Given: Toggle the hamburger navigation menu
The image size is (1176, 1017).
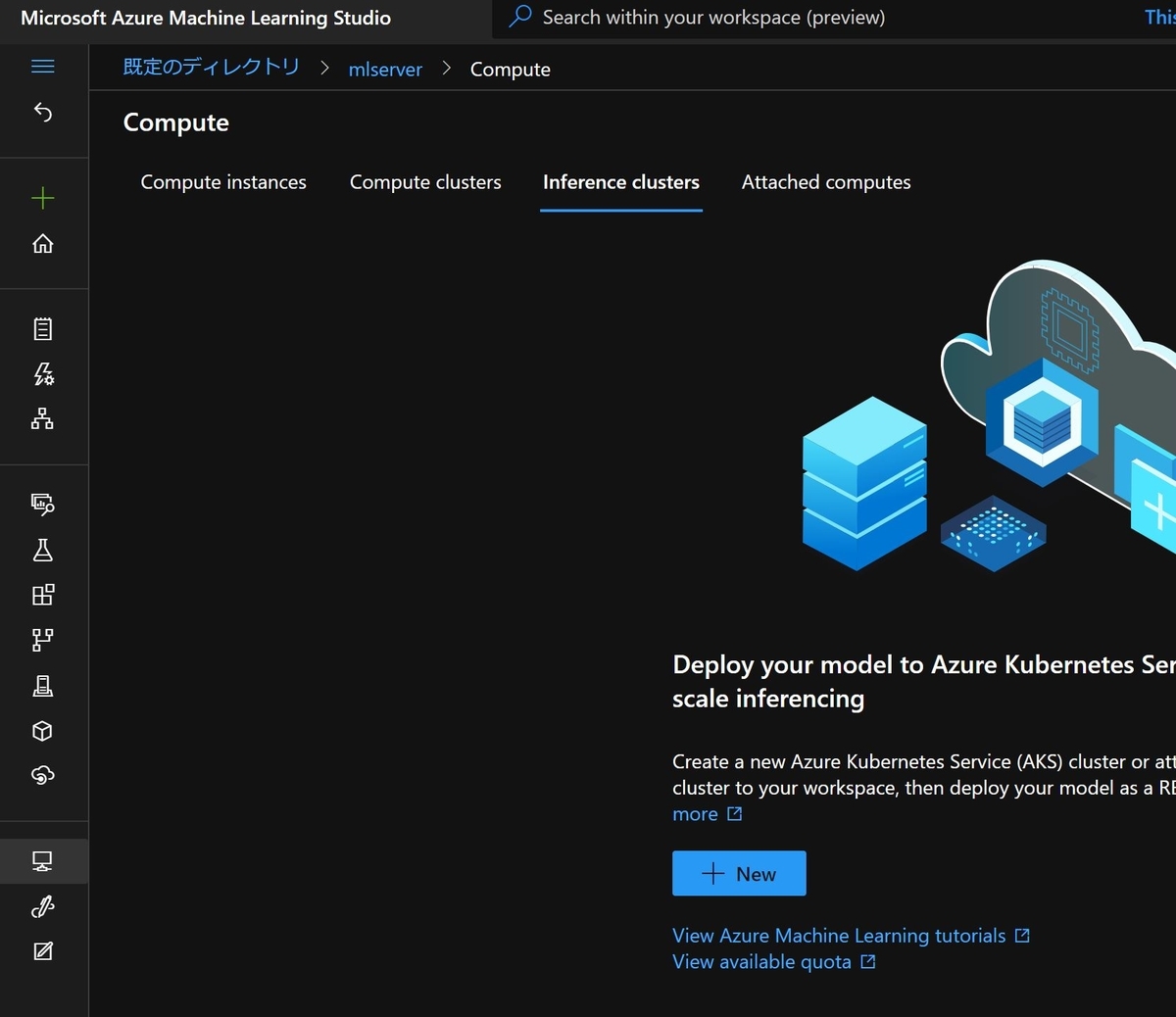Looking at the screenshot, I should [x=43, y=67].
